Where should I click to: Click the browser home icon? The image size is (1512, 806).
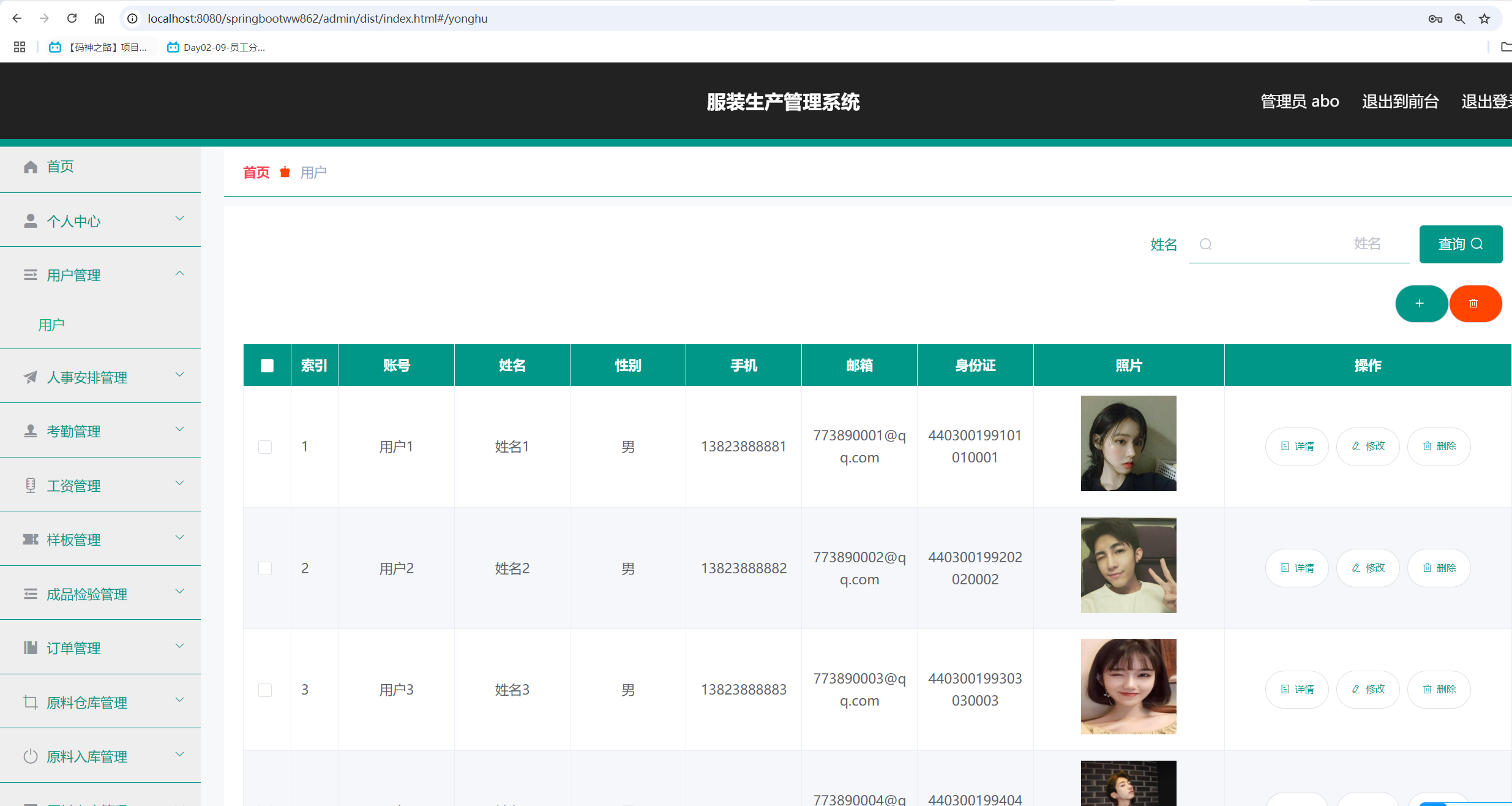(99, 18)
